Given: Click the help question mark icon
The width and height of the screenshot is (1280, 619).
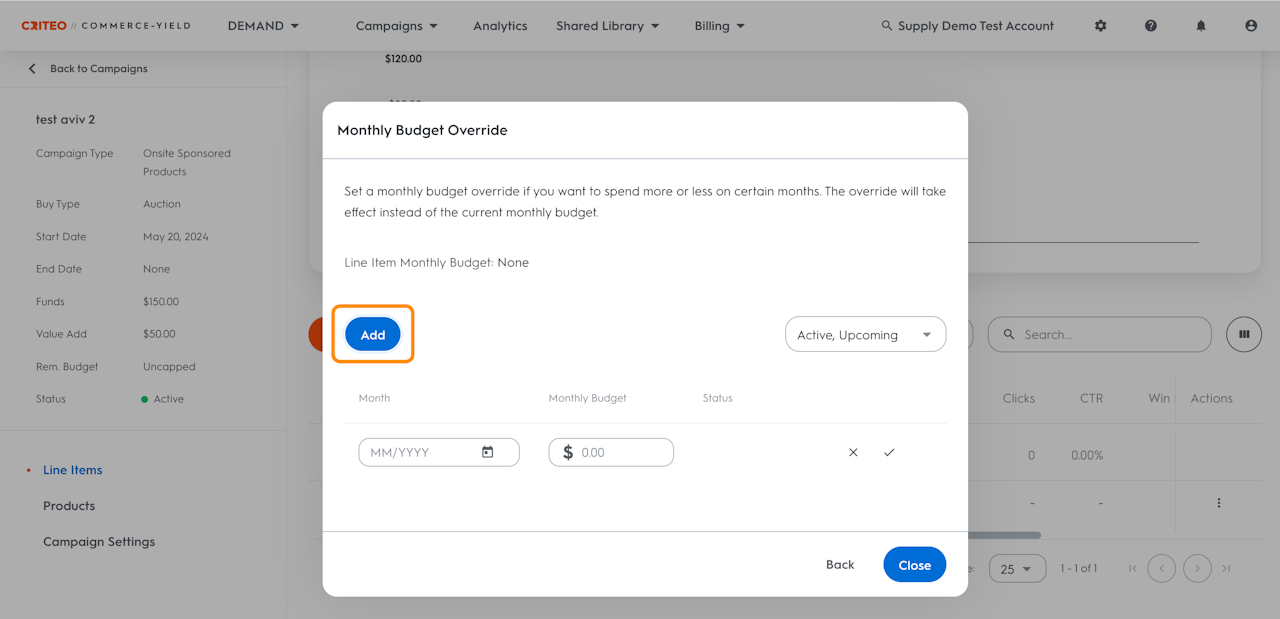Looking at the screenshot, I should pos(1151,26).
